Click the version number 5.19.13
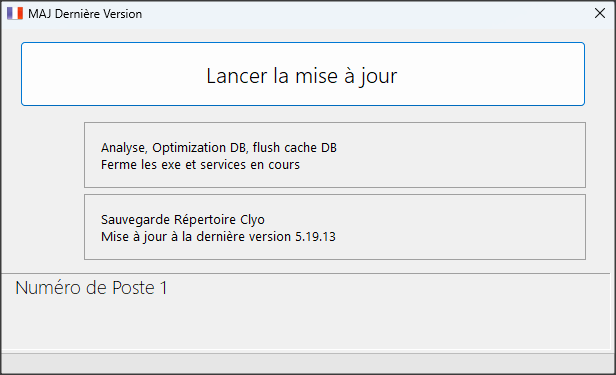616x375 pixels. point(315,237)
